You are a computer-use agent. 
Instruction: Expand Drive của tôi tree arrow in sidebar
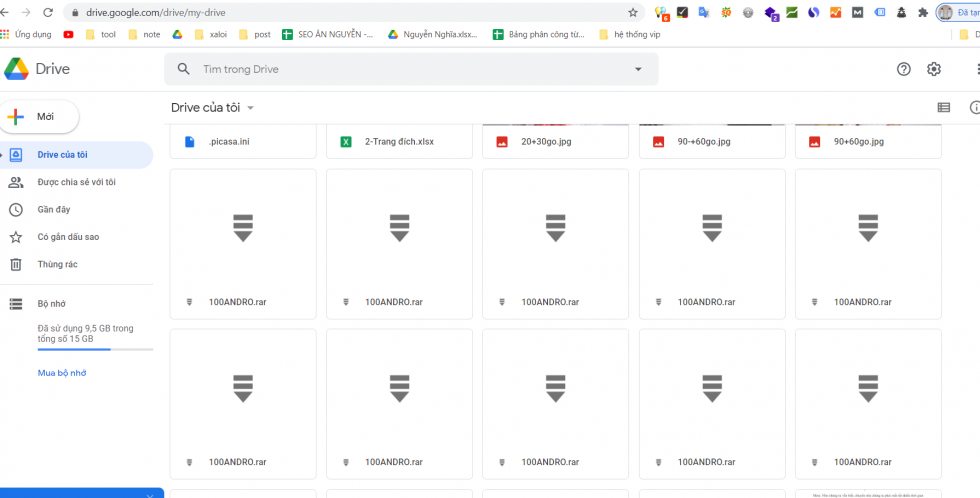tap(2, 155)
